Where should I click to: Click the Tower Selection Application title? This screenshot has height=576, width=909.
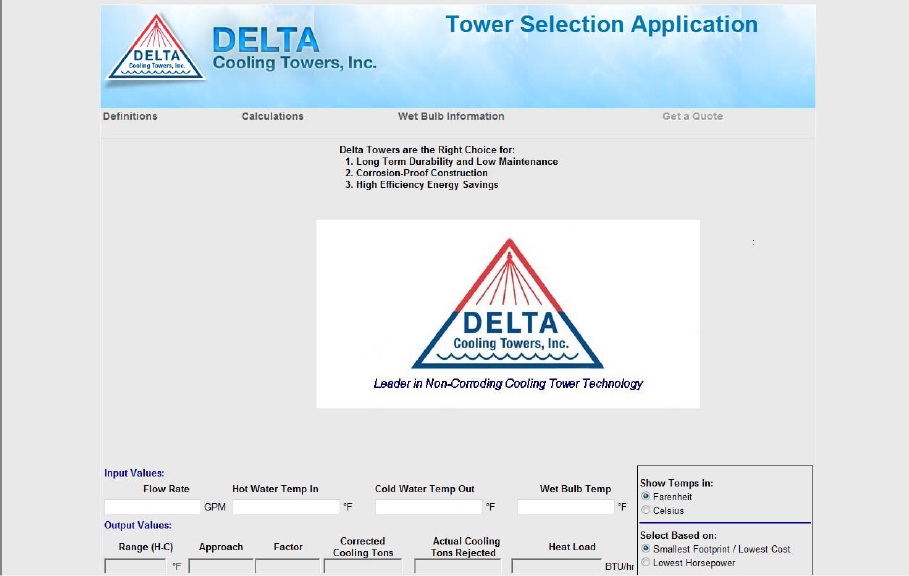pyautogui.click(x=602, y=24)
